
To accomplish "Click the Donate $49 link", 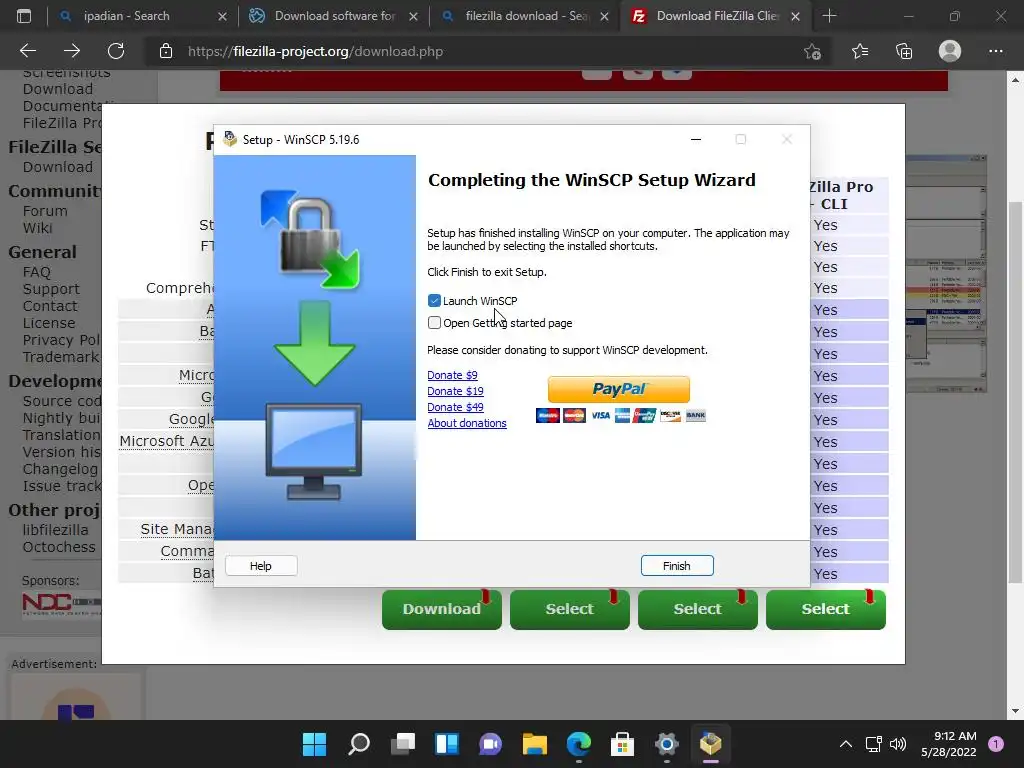I will tap(455, 407).
